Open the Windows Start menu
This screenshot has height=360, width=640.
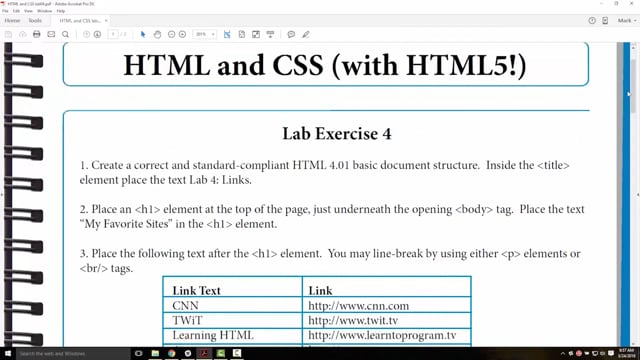pyautogui.click(x=8, y=353)
